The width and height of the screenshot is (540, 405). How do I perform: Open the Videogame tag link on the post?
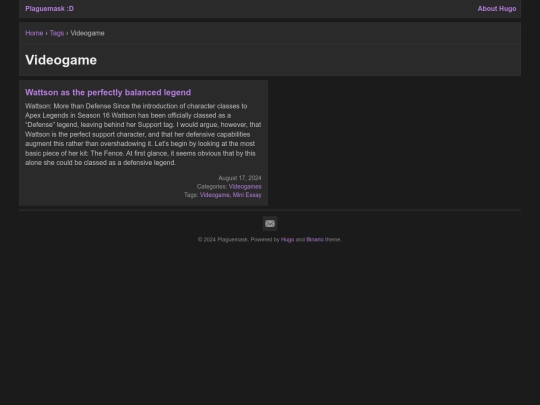[215, 195]
